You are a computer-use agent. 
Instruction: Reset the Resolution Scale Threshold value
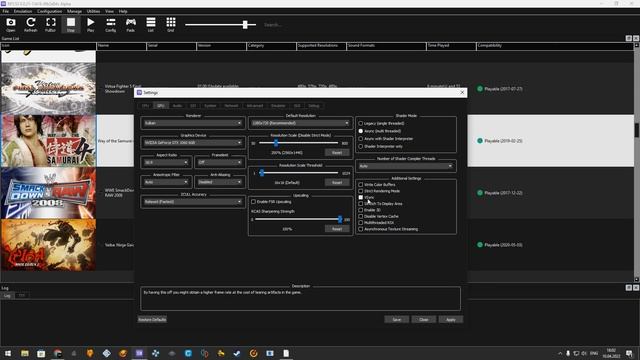point(337,182)
